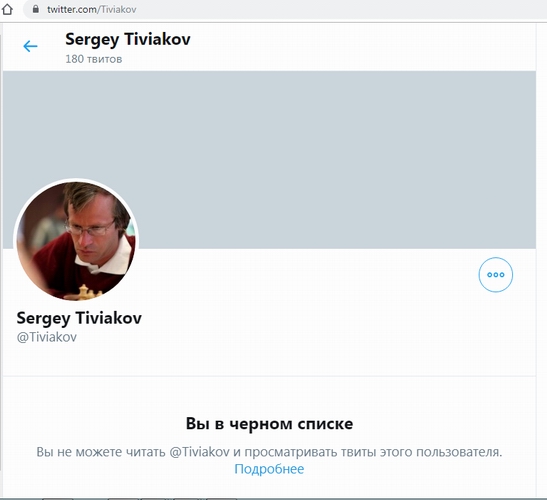Open the three-dot more options button
This screenshot has height=500, width=547.
pyautogui.click(x=496, y=275)
